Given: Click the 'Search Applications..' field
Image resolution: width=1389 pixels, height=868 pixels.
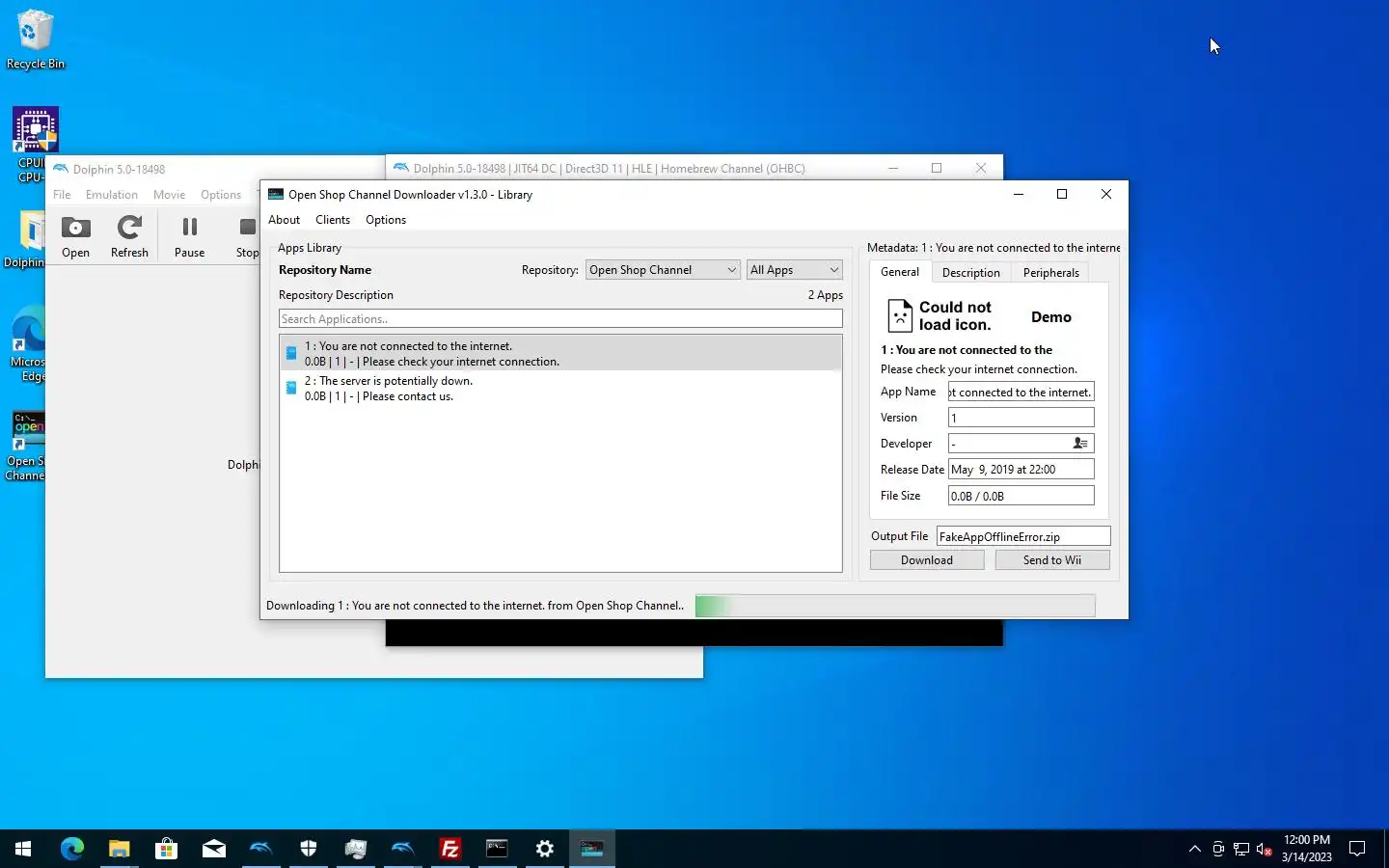Looking at the screenshot, I should (x=560, y=319).
